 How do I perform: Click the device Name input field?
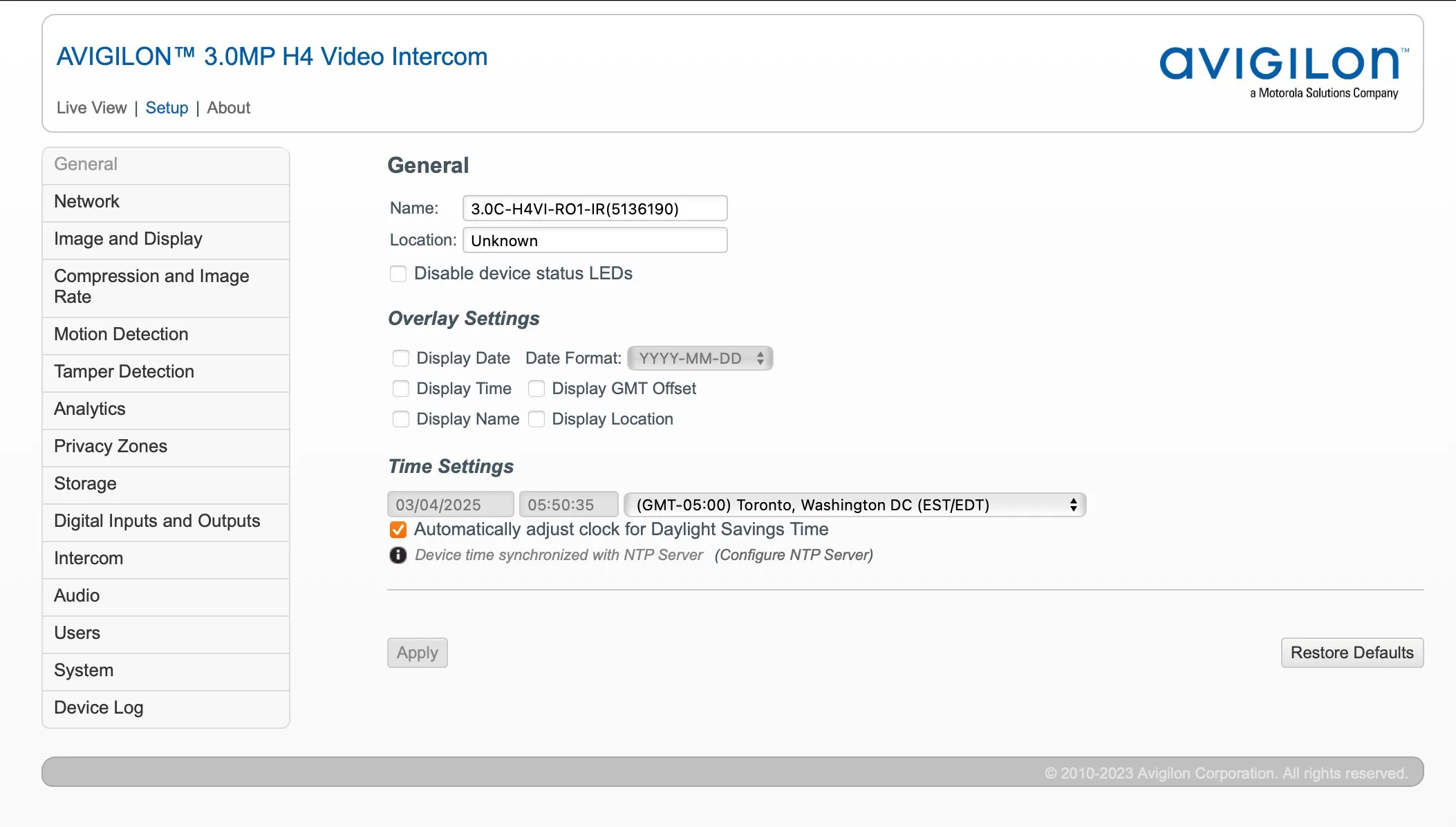pyautogui.click(x=595, y=208)
